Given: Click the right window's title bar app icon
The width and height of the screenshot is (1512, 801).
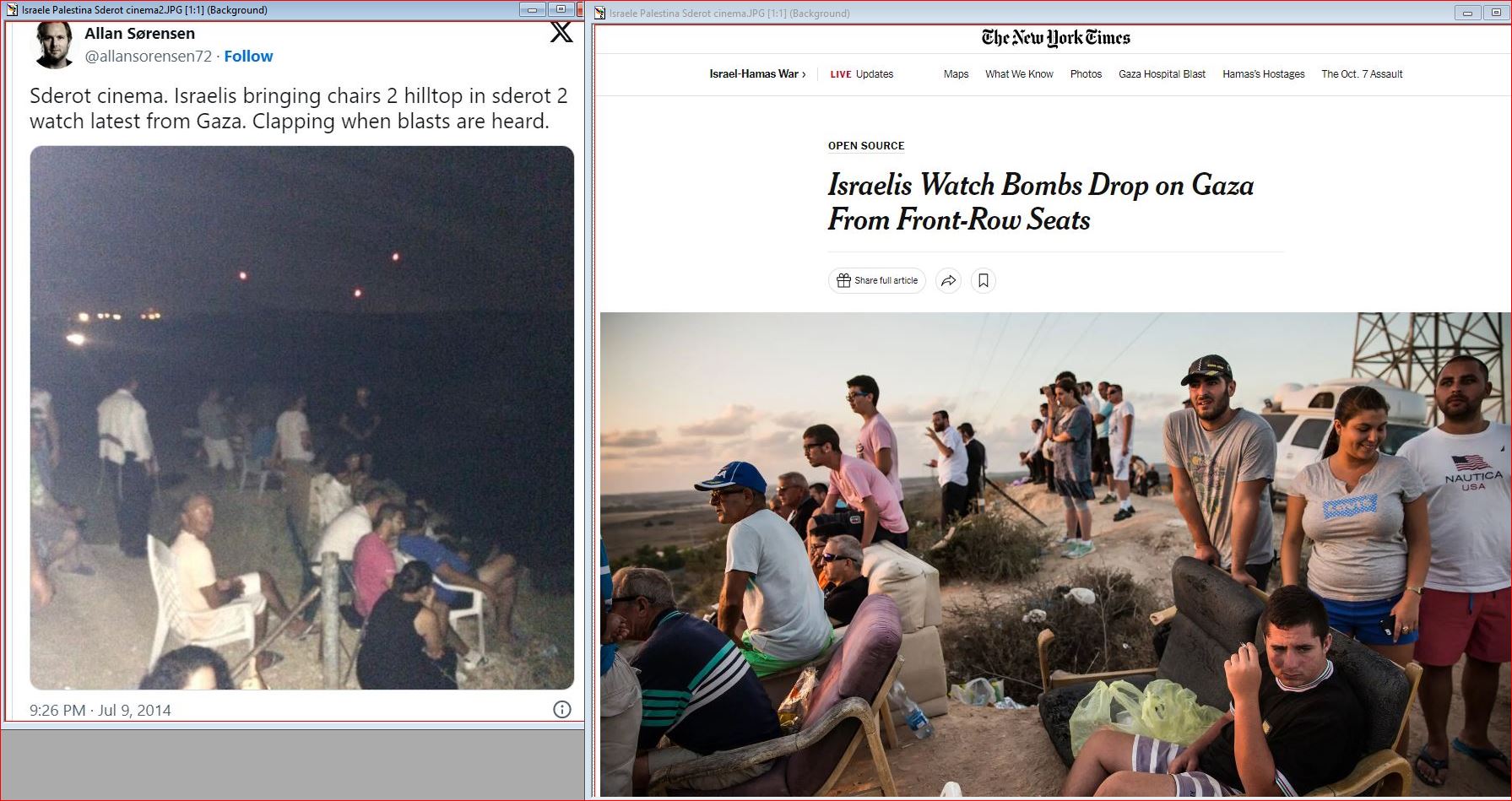Looking at the screenshot, I should point(600,14).
